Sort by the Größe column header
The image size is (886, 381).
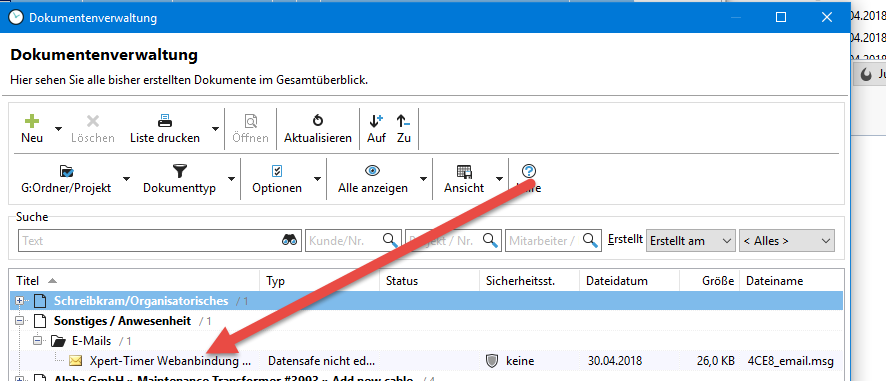(x=710, y=281)
